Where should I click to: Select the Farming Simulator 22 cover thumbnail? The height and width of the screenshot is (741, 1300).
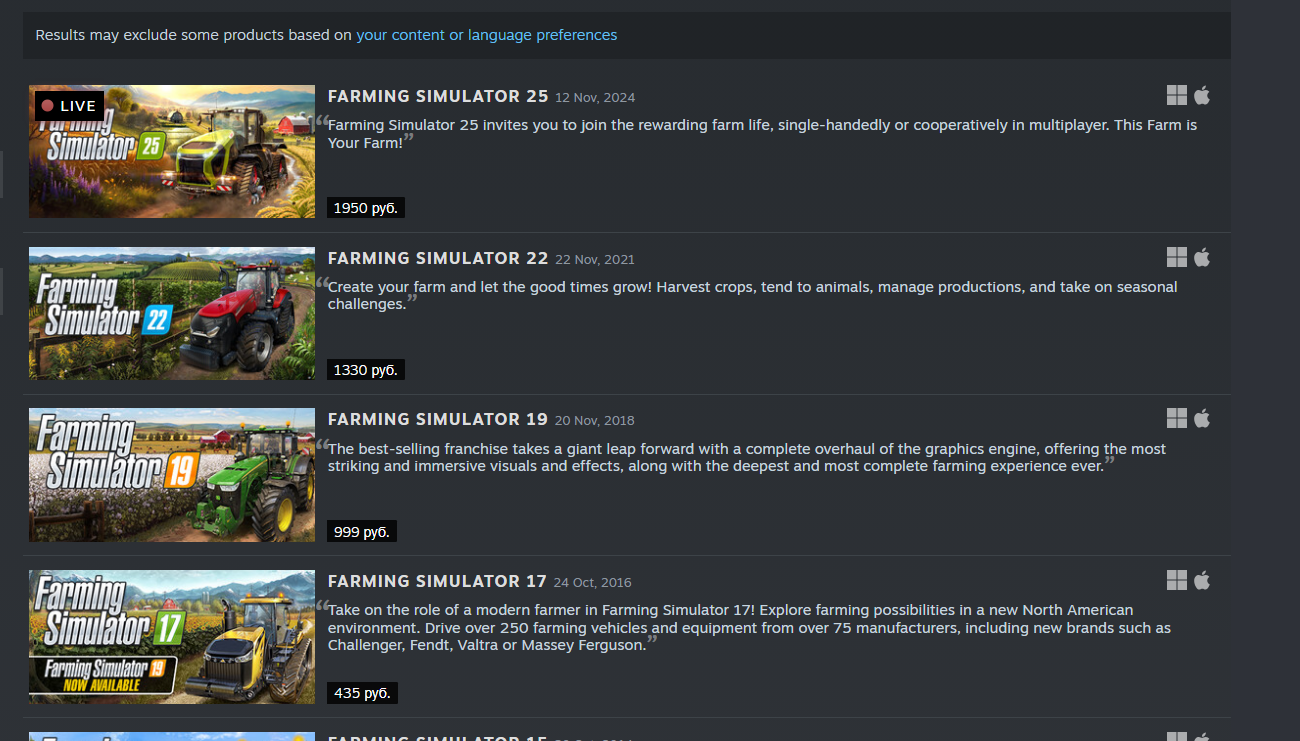172,313
